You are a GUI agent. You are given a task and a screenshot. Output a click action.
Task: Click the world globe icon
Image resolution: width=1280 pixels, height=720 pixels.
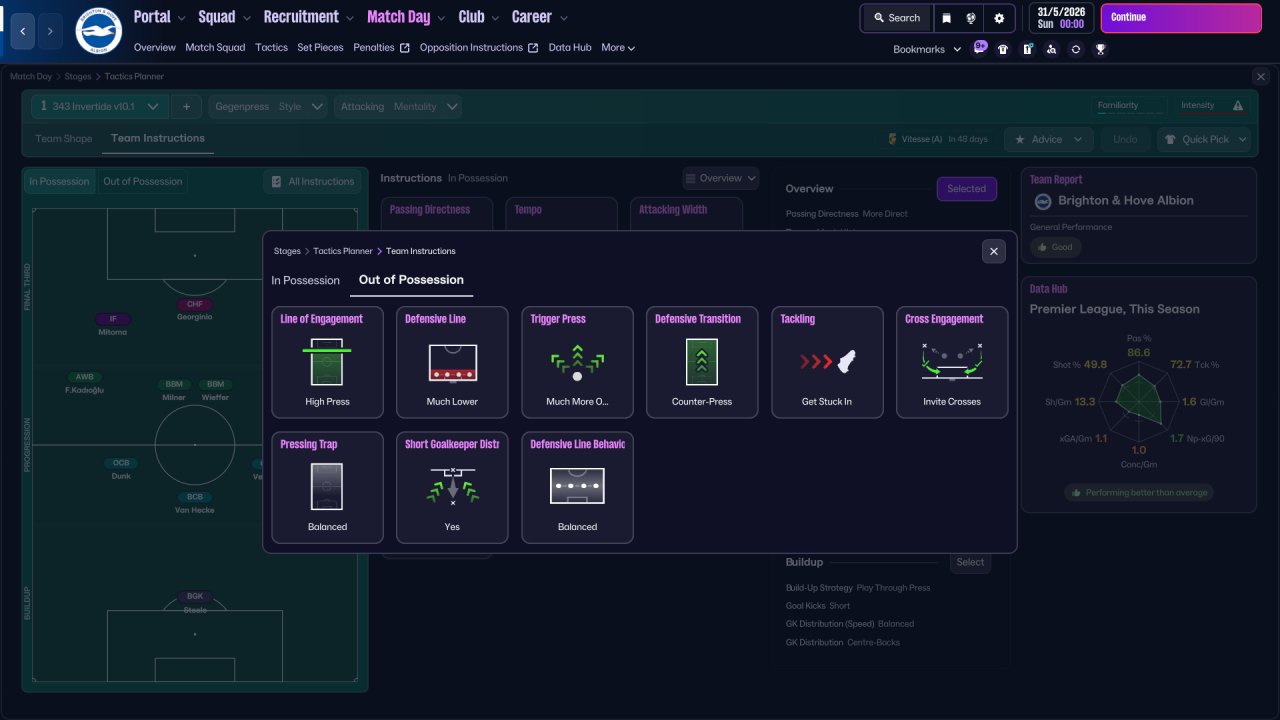[x=971, y=18]
